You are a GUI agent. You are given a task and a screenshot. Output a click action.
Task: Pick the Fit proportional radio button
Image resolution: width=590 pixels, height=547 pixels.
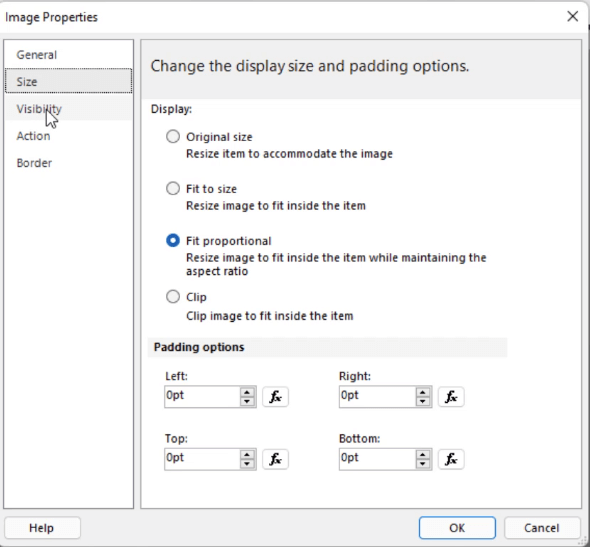173,240
